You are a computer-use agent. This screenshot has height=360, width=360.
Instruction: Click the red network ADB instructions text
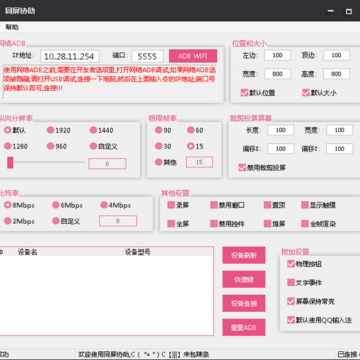tap(110, 79)
